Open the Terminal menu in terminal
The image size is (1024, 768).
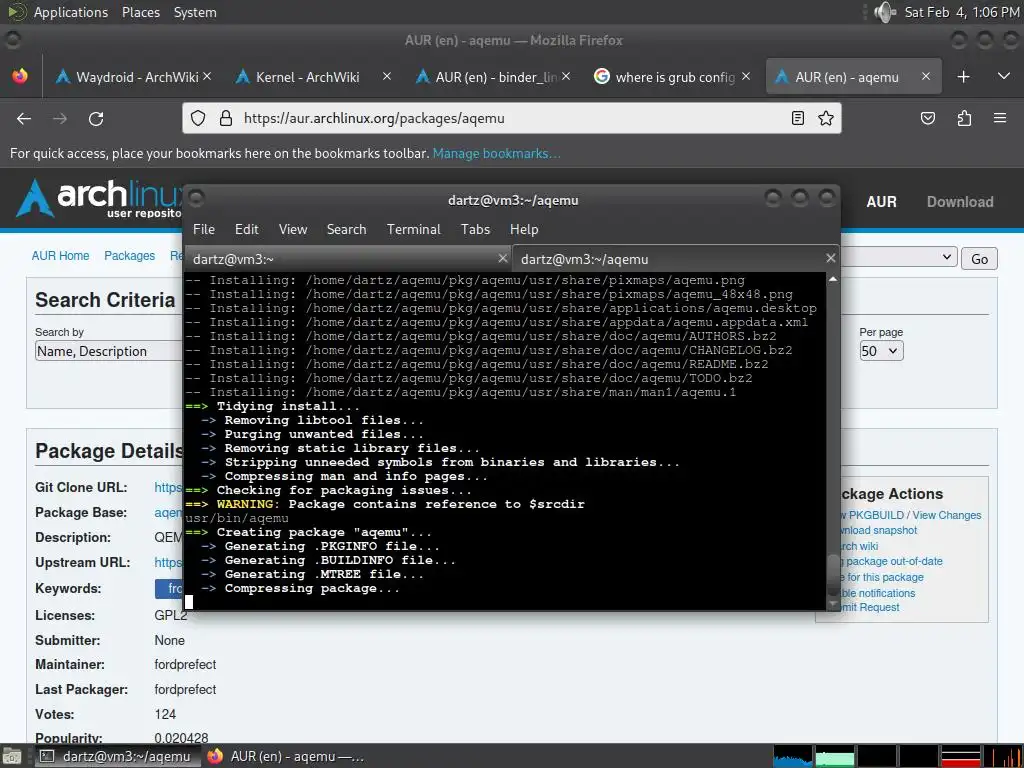(413, 229)
